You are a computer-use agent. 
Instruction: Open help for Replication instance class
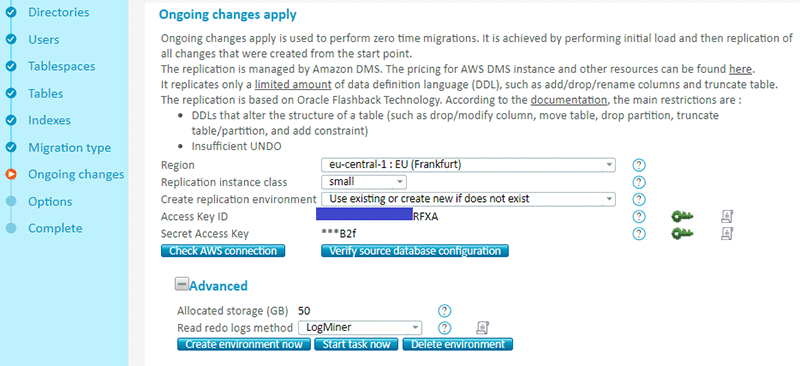point(639,182)
